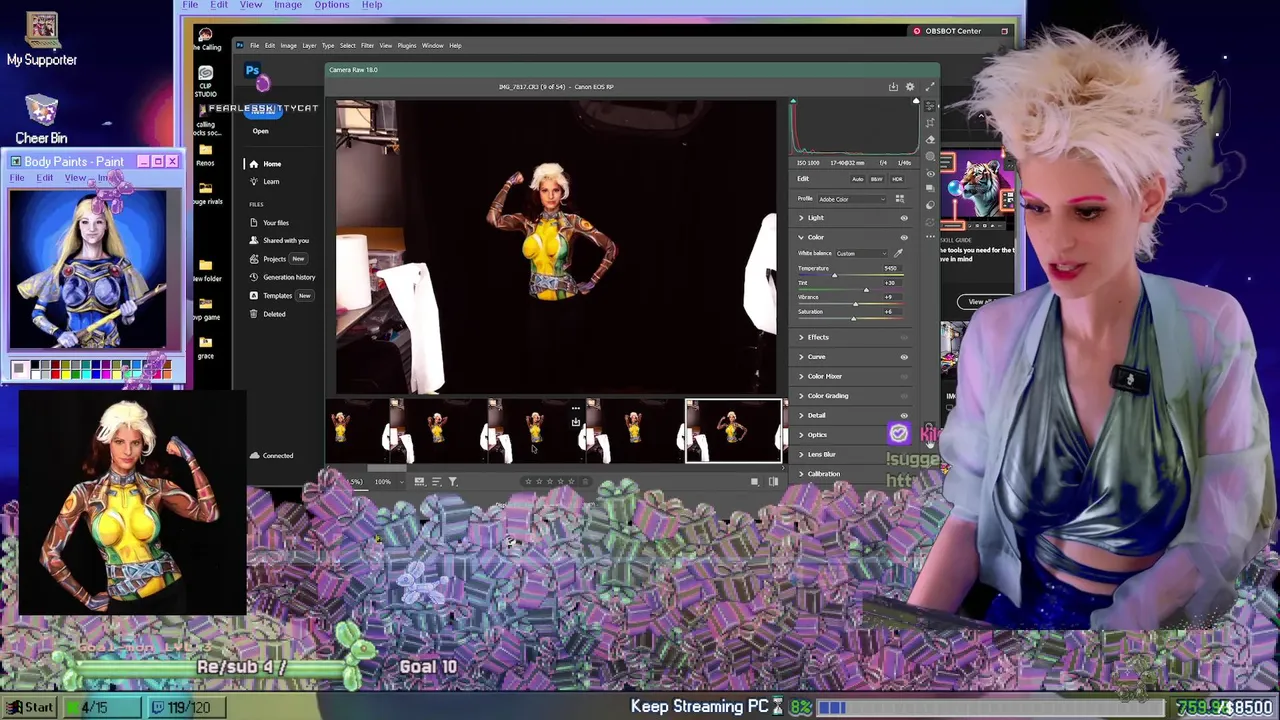
Task: Toggle Color Mixer panel visibility eye
Action: point(904,376)
